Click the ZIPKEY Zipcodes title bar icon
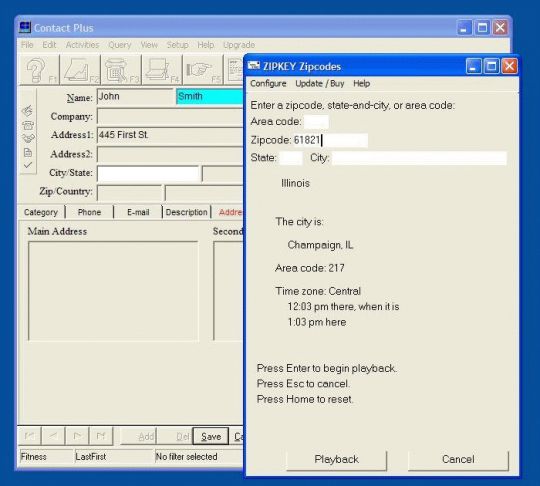The width and height of the screenshot is (540, 486). click(254, 65)
